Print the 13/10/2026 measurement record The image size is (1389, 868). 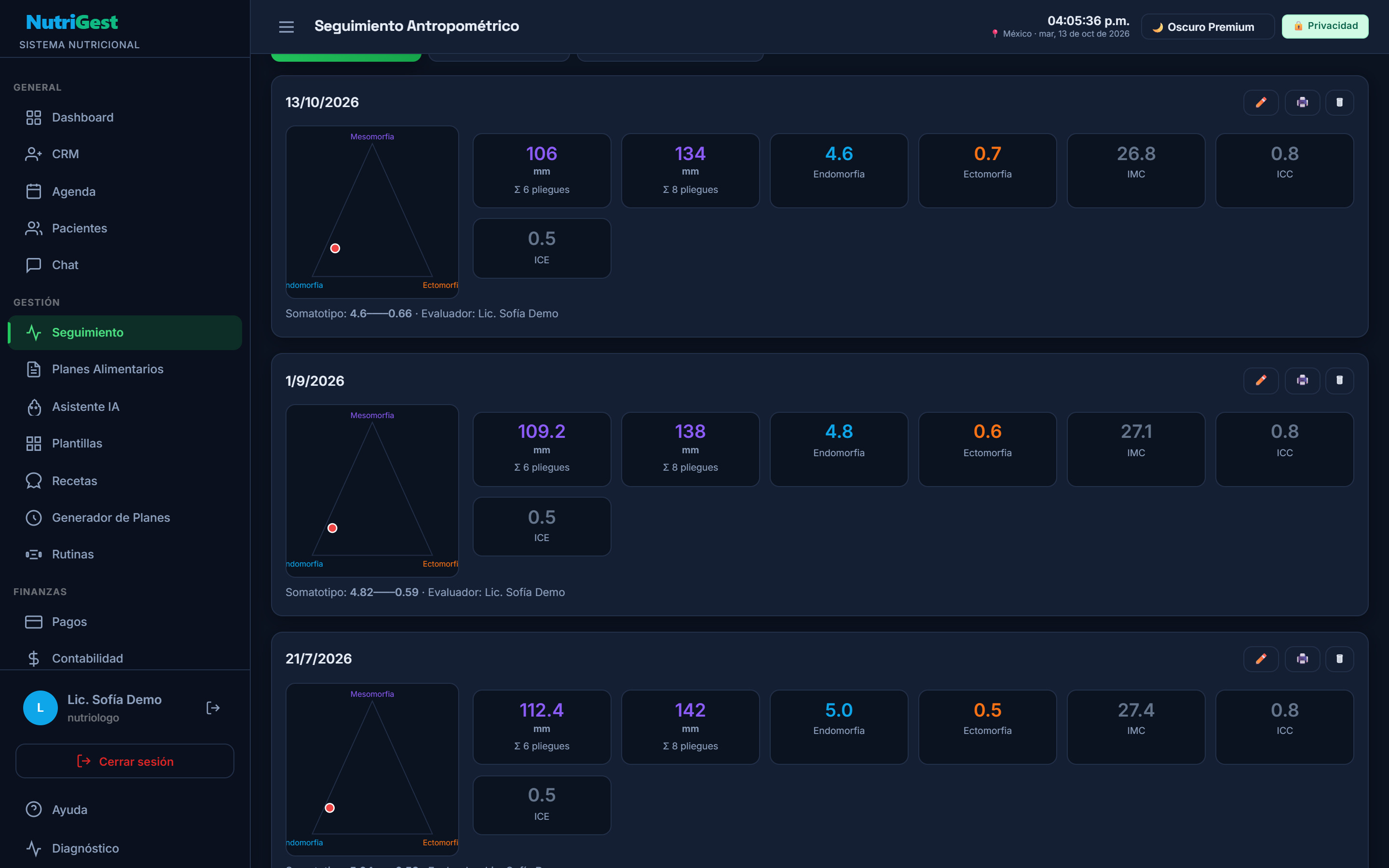coord(1302,102)
